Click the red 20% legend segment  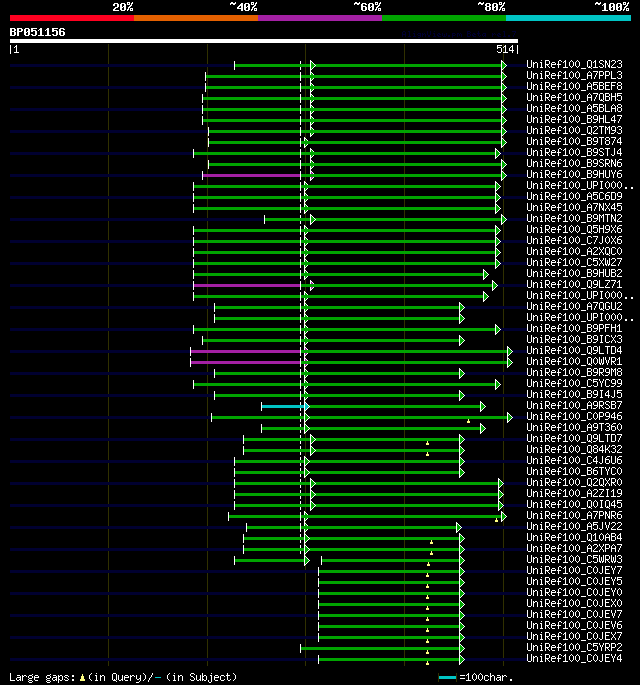click(72, 18)
